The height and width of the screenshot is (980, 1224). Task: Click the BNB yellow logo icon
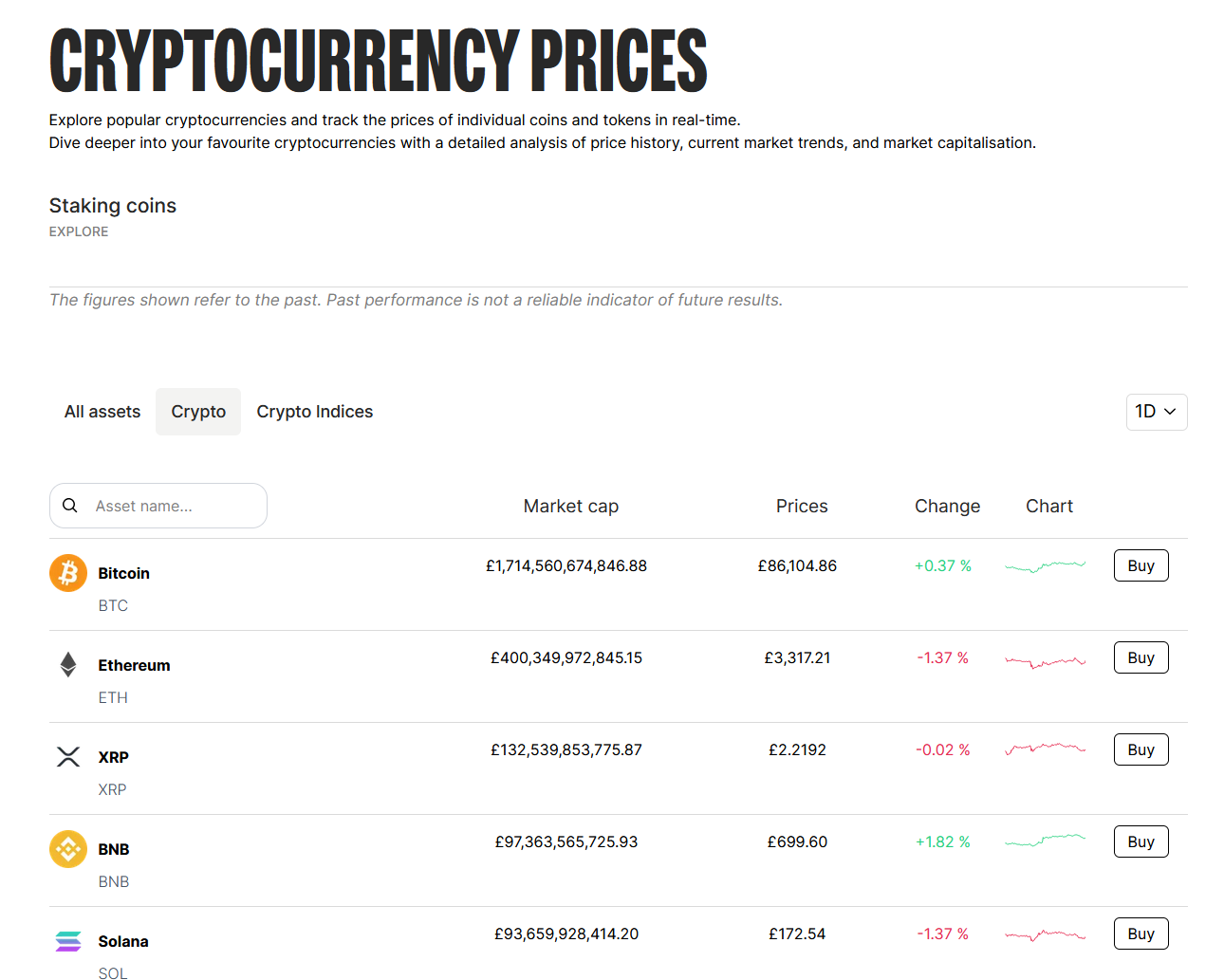click(x=68, y=849)
